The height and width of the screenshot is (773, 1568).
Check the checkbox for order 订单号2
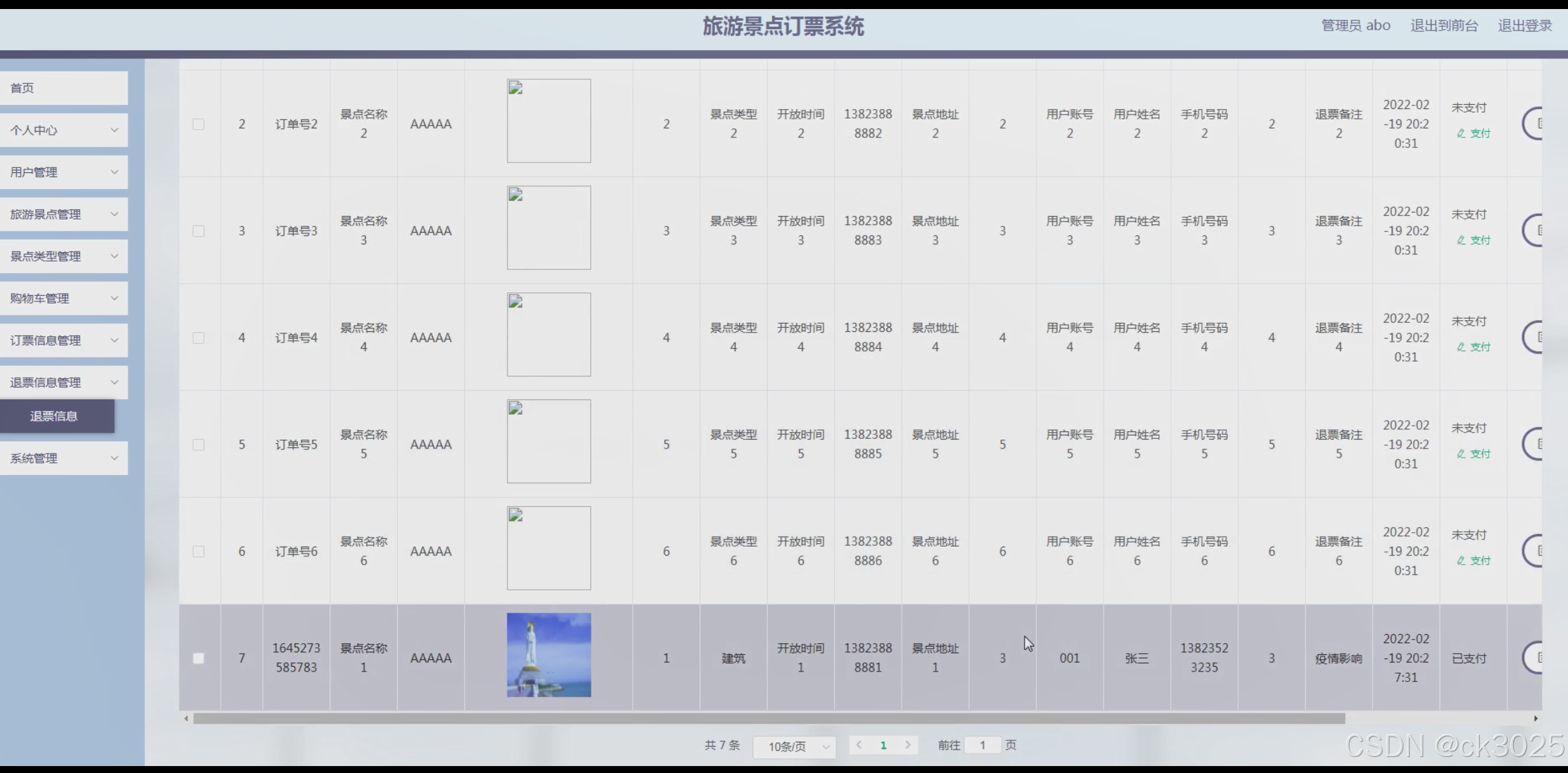pyautogui.click(x=199, y=124)
